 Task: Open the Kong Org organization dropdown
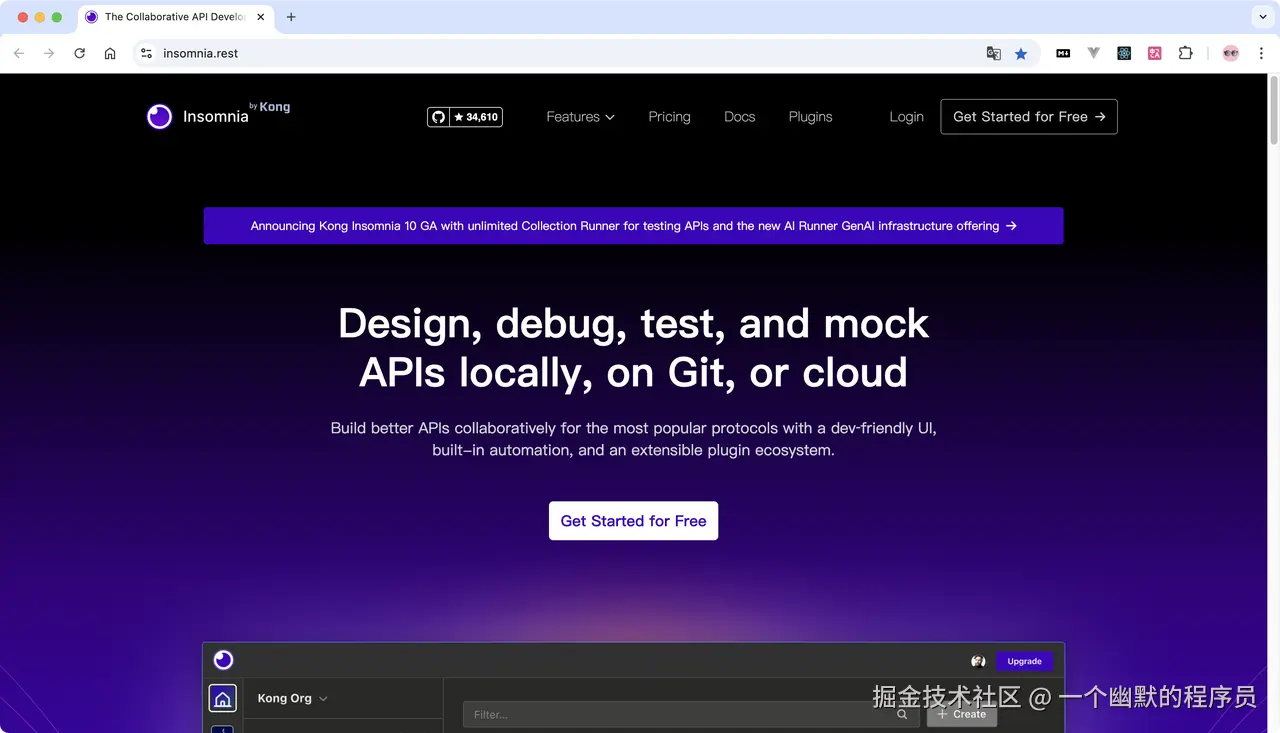tap(291, 698)
